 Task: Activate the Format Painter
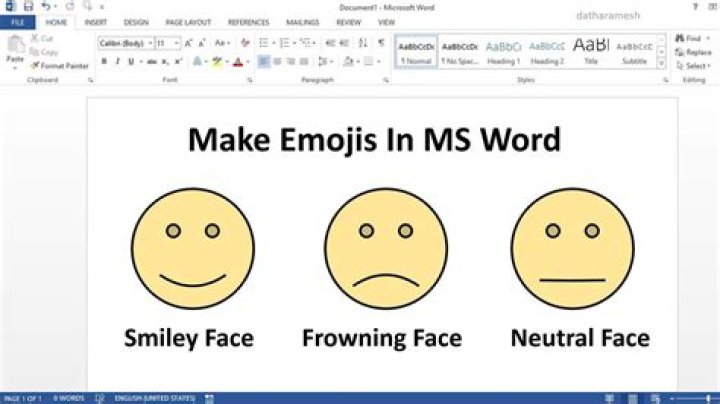tap(60, 66)
